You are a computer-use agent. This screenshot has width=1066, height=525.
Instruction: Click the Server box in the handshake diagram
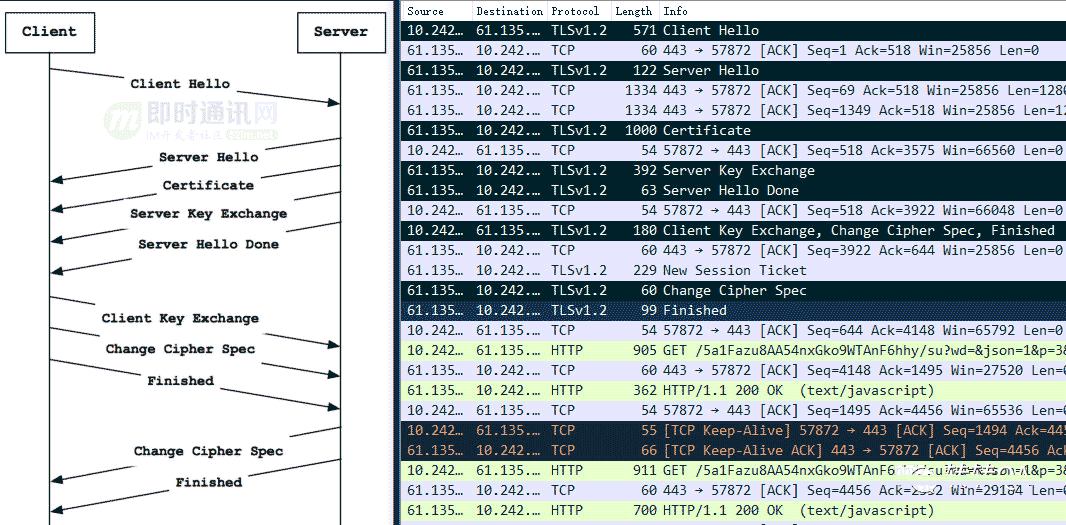341,31
